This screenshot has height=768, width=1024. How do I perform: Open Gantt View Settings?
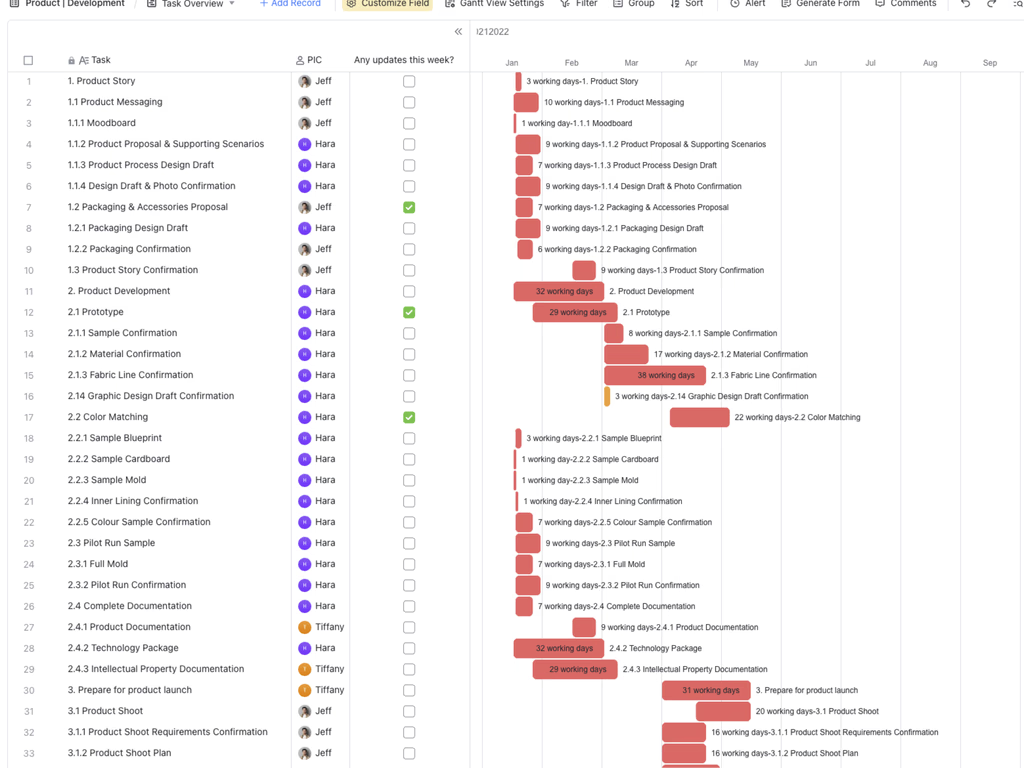[x=494, y=4]
